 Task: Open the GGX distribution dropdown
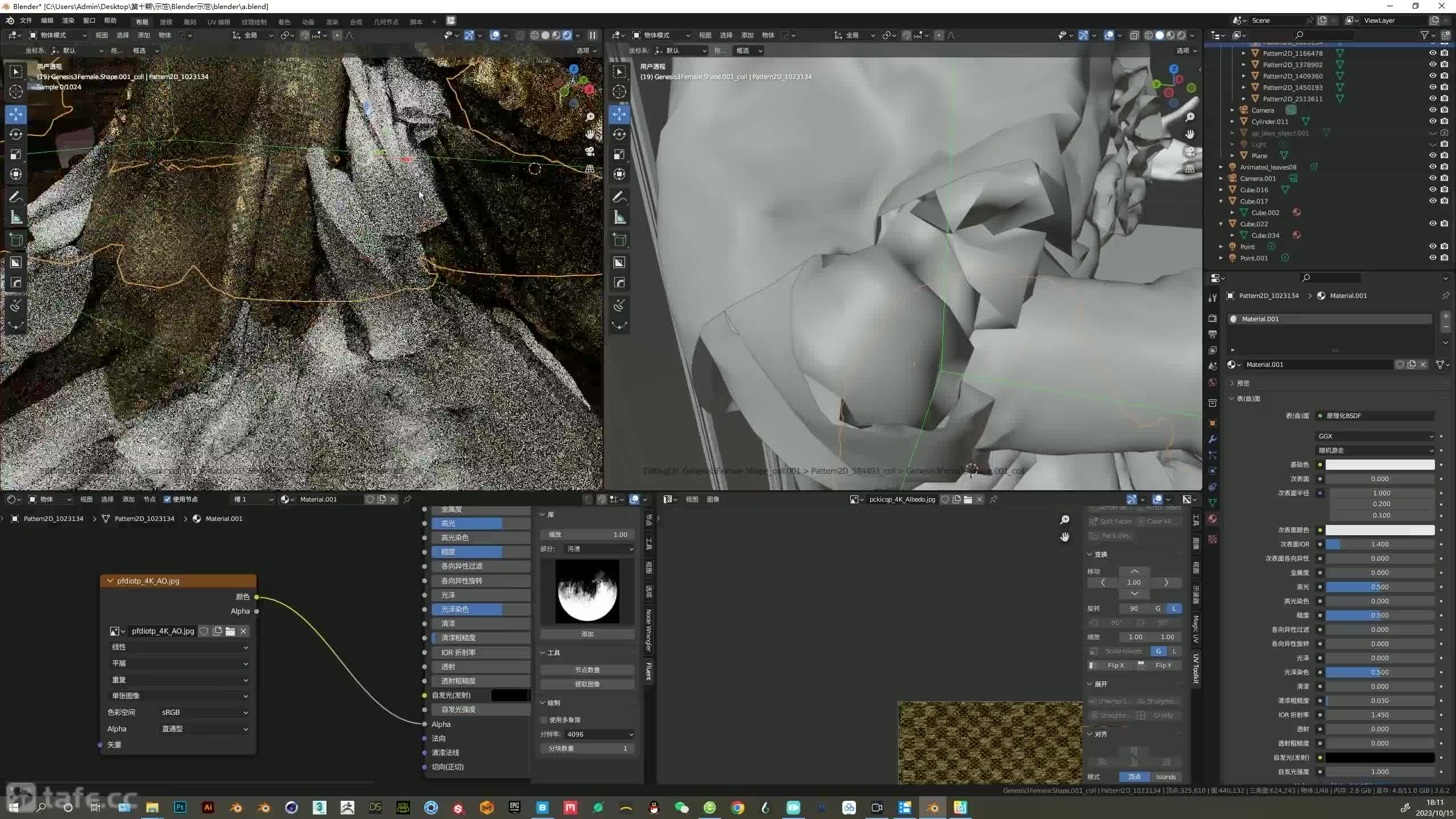[x=1375, y=436]
